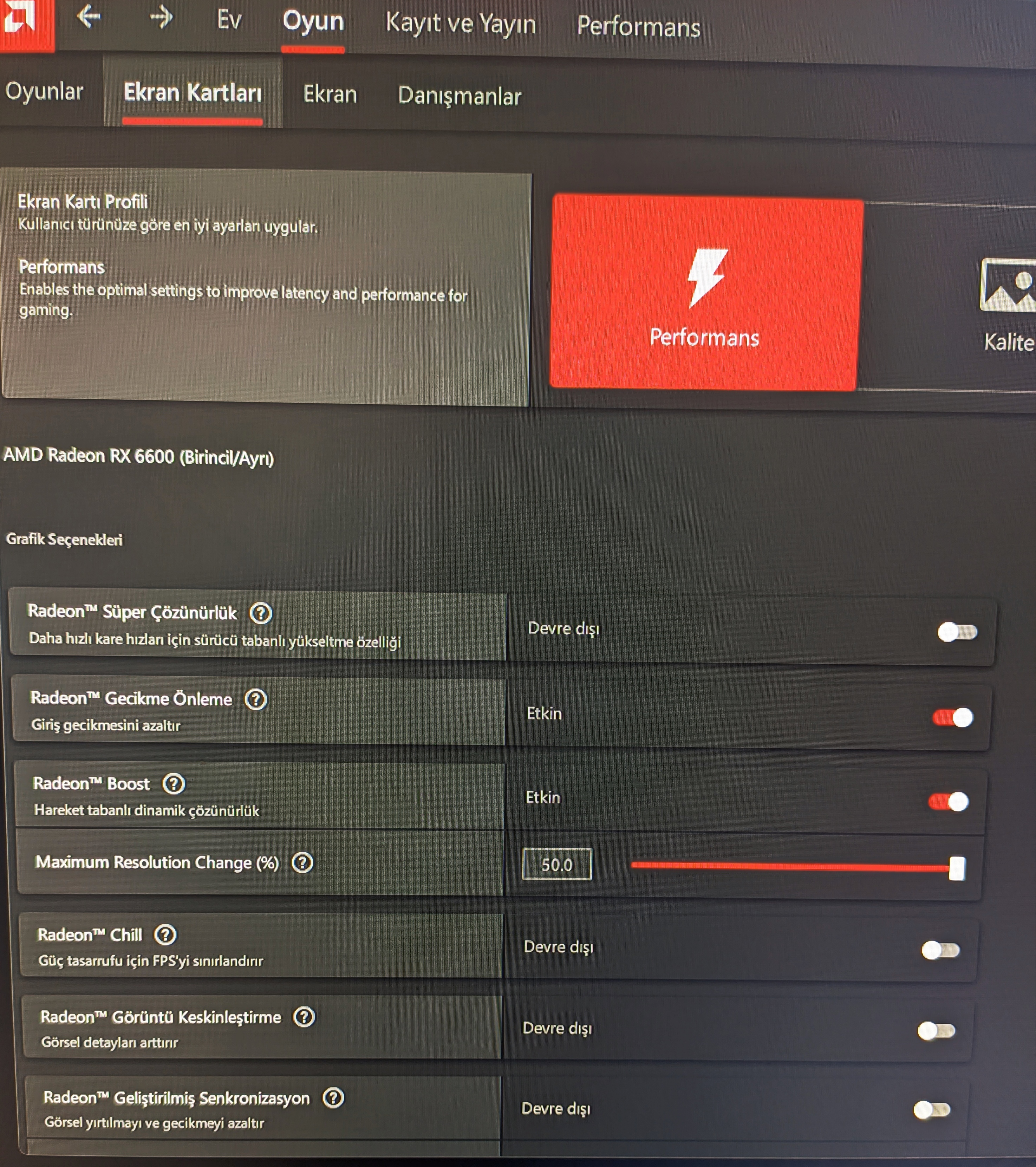This screenshot has height=1167, width=1036.
Task: Go forward with the right arrow
Action: [x=161, y=17]
